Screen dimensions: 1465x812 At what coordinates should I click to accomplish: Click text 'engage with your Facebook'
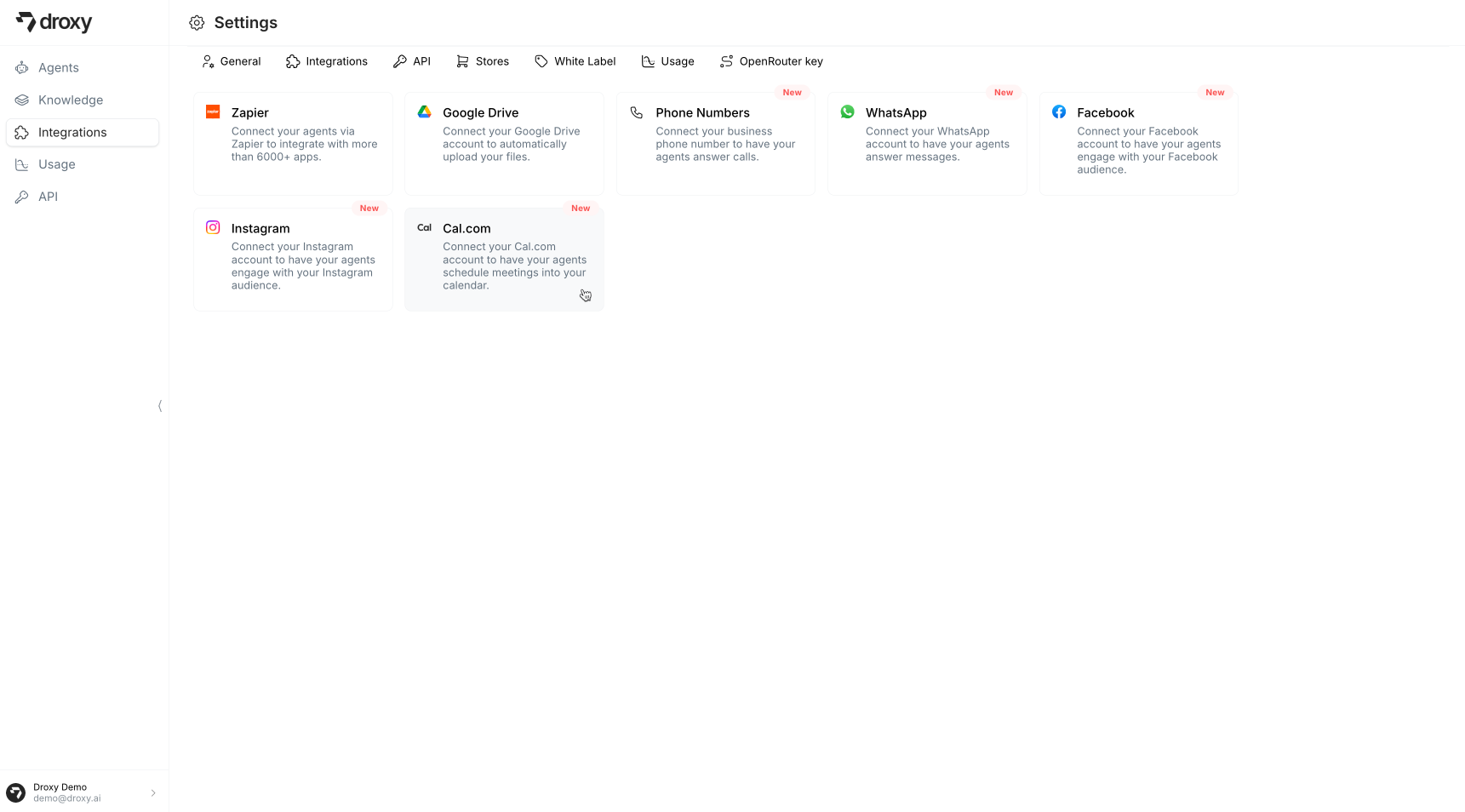click(1147, 157)
